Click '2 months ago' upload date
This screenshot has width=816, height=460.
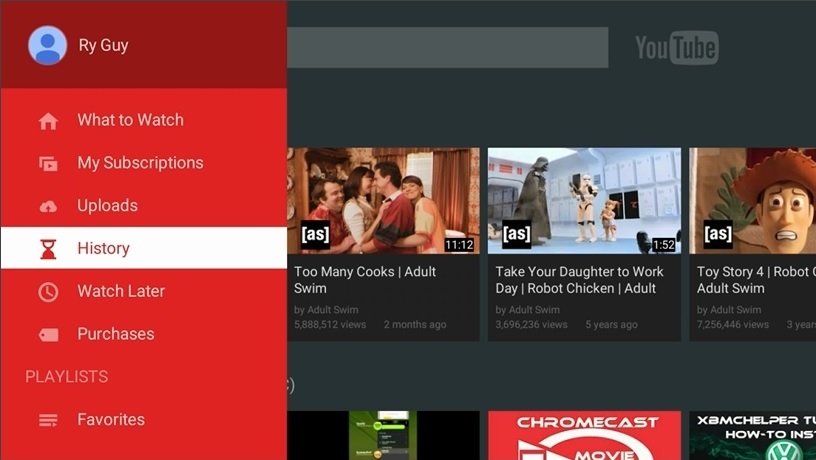415,325
